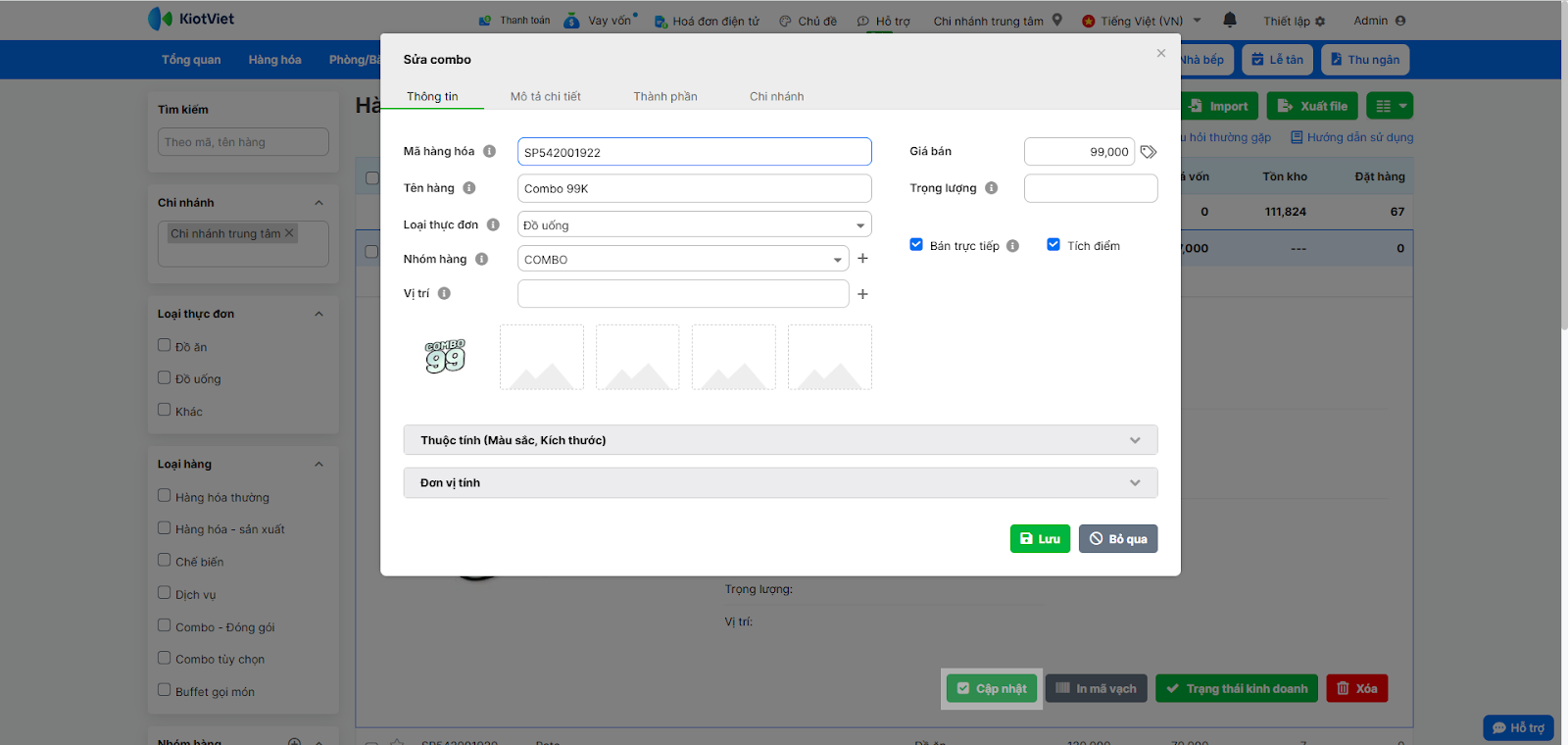Open Hoá đơn điện tử invoice icon
The height and width of the screenshot is (745, 1568).
point(661,21)
